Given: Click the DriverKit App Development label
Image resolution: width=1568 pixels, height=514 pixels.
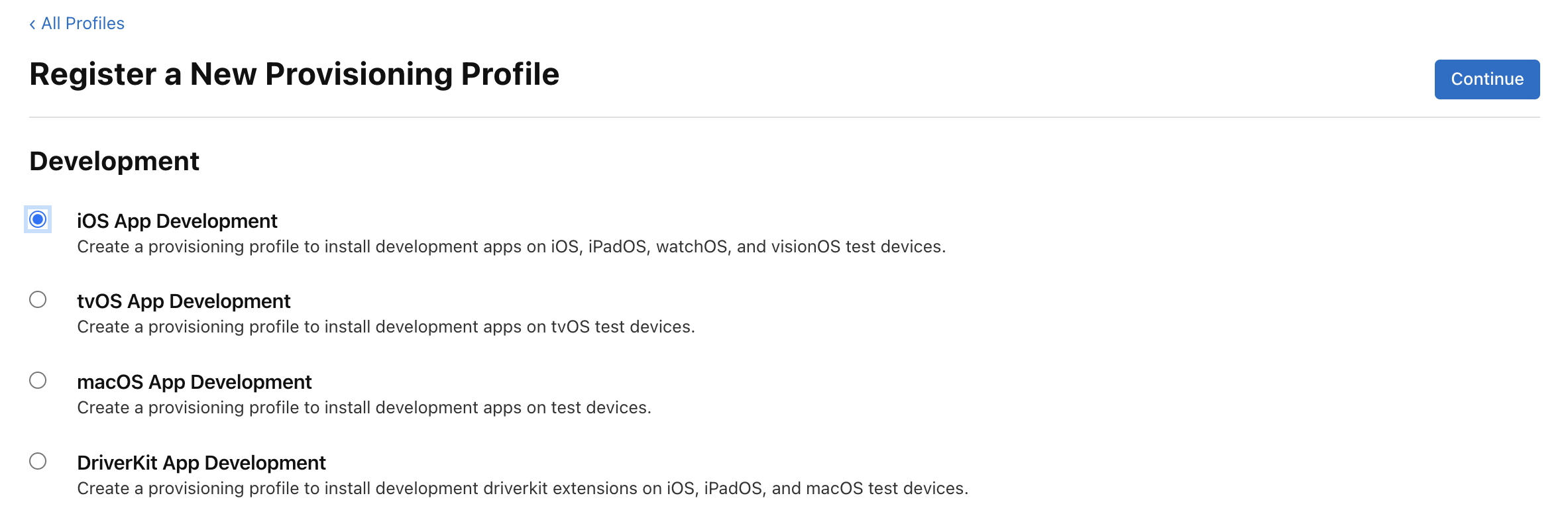Looking at the screenshot, I should (x=201, y=463).
